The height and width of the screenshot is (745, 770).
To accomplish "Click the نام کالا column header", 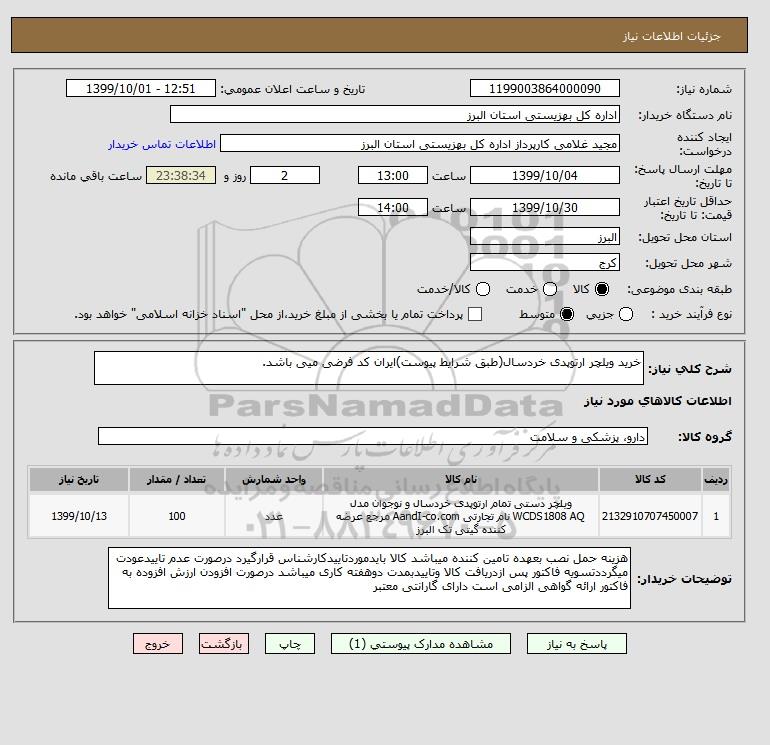I will point(461,479).
